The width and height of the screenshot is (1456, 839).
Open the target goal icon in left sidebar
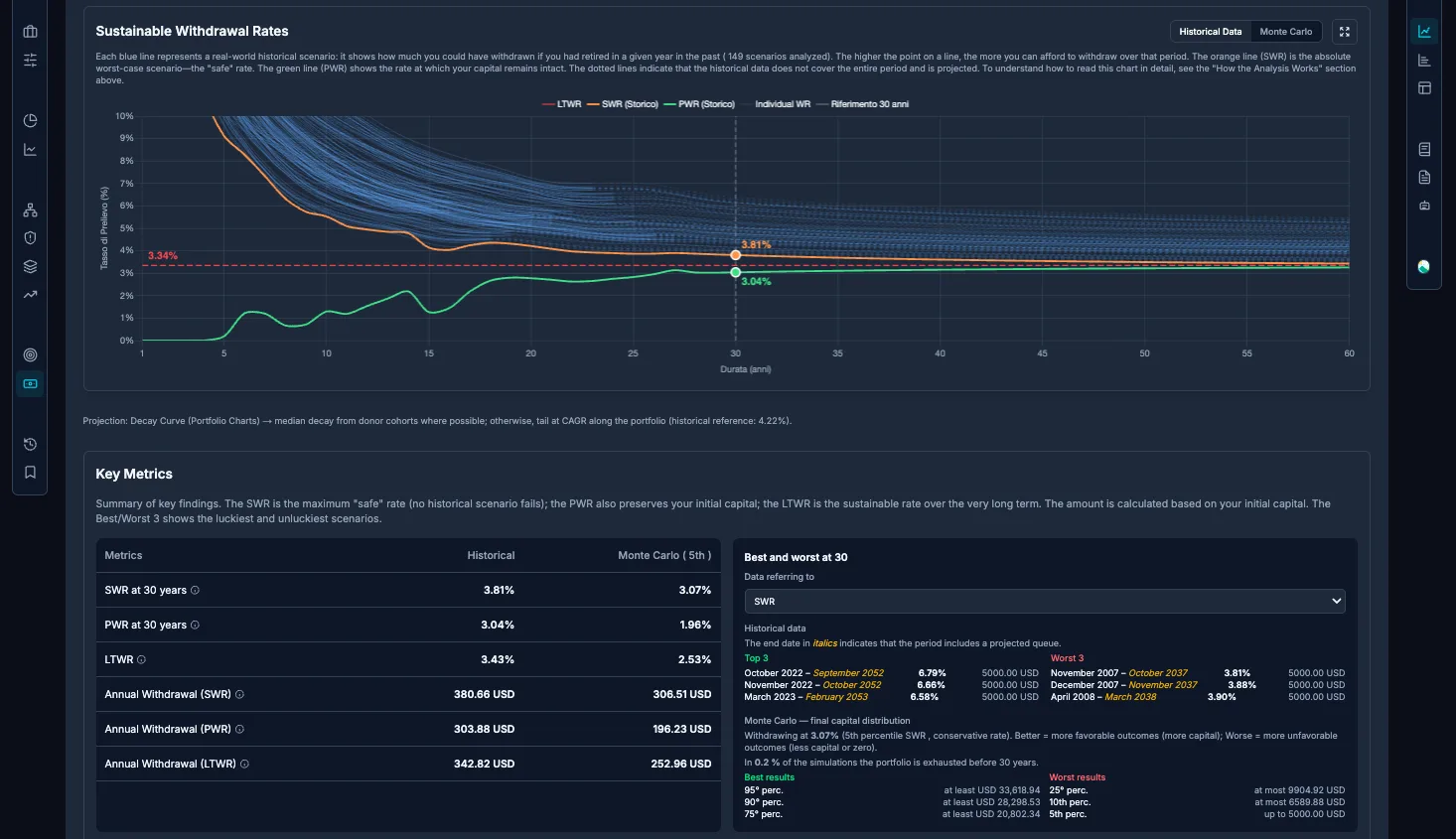[30, 354]
